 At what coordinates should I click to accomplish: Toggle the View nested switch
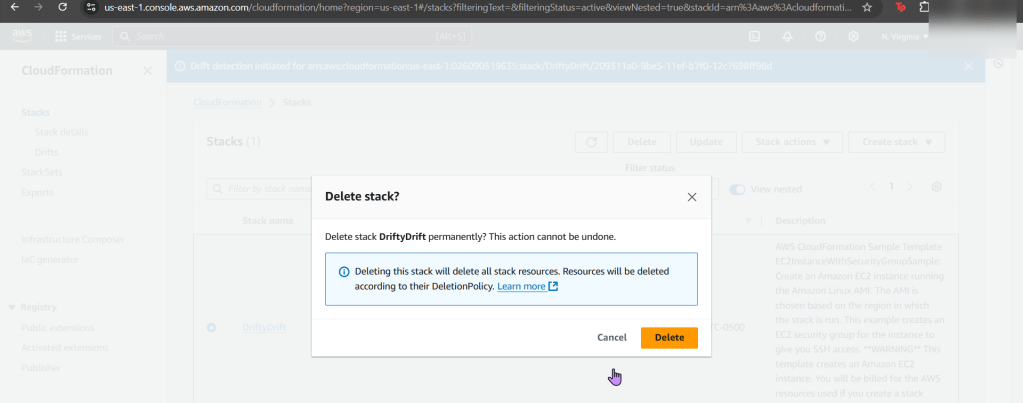pos(738,188)
